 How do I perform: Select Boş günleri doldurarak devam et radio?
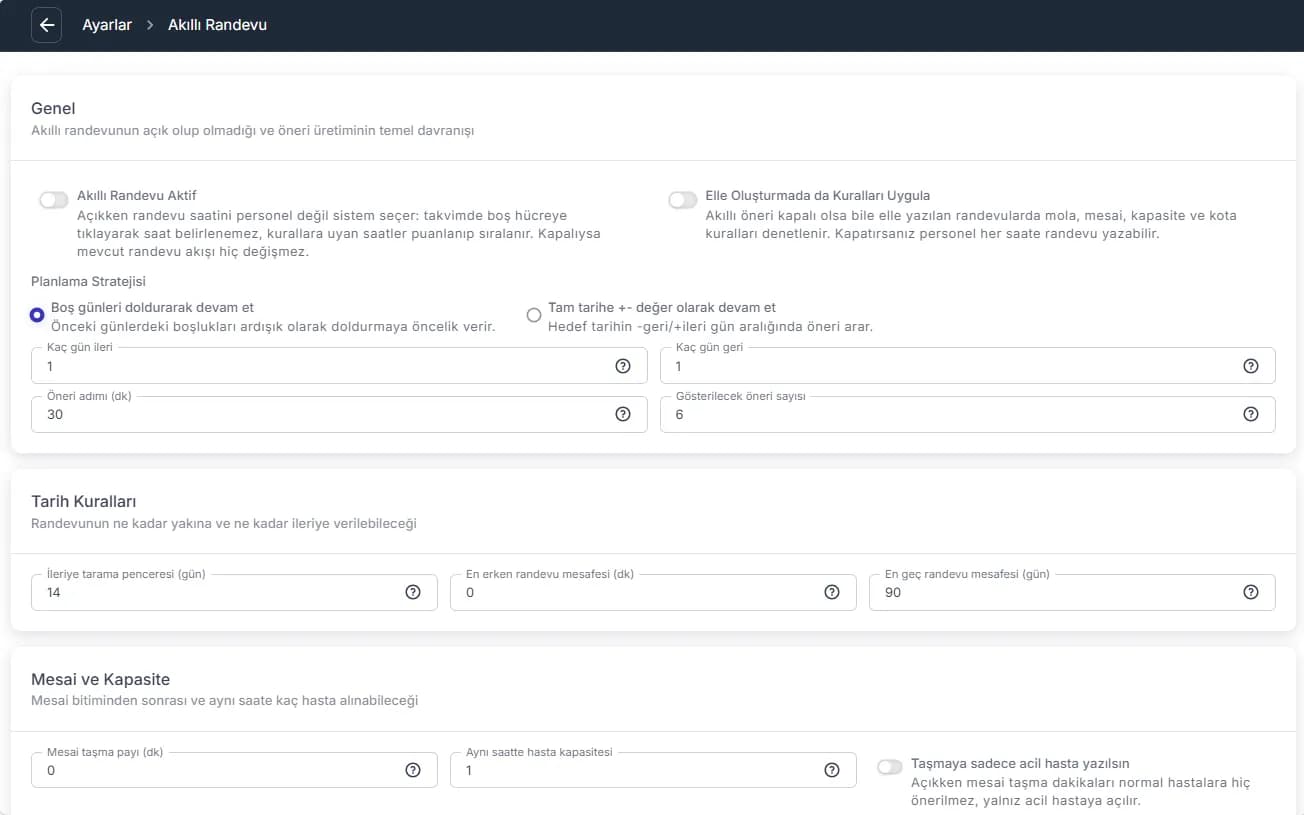tap(37, 315)
